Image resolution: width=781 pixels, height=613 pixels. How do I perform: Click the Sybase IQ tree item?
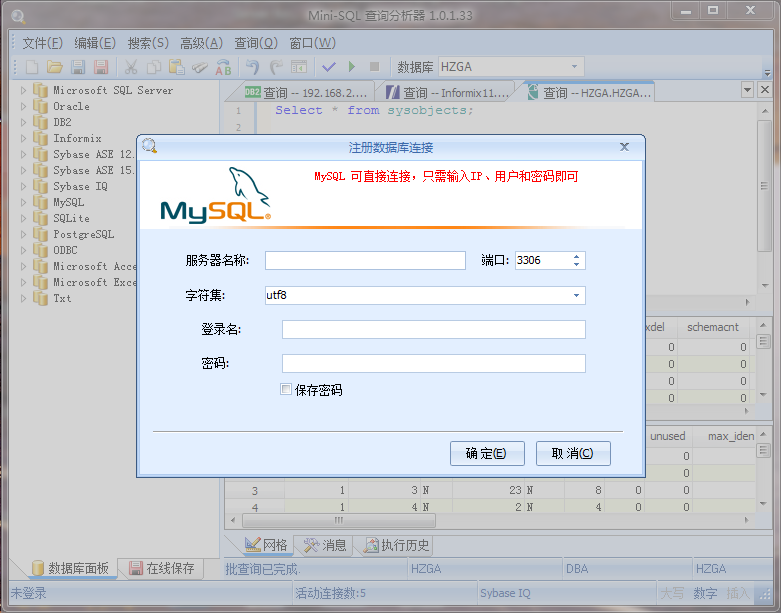pyautogui.click(x=80, y=186)
